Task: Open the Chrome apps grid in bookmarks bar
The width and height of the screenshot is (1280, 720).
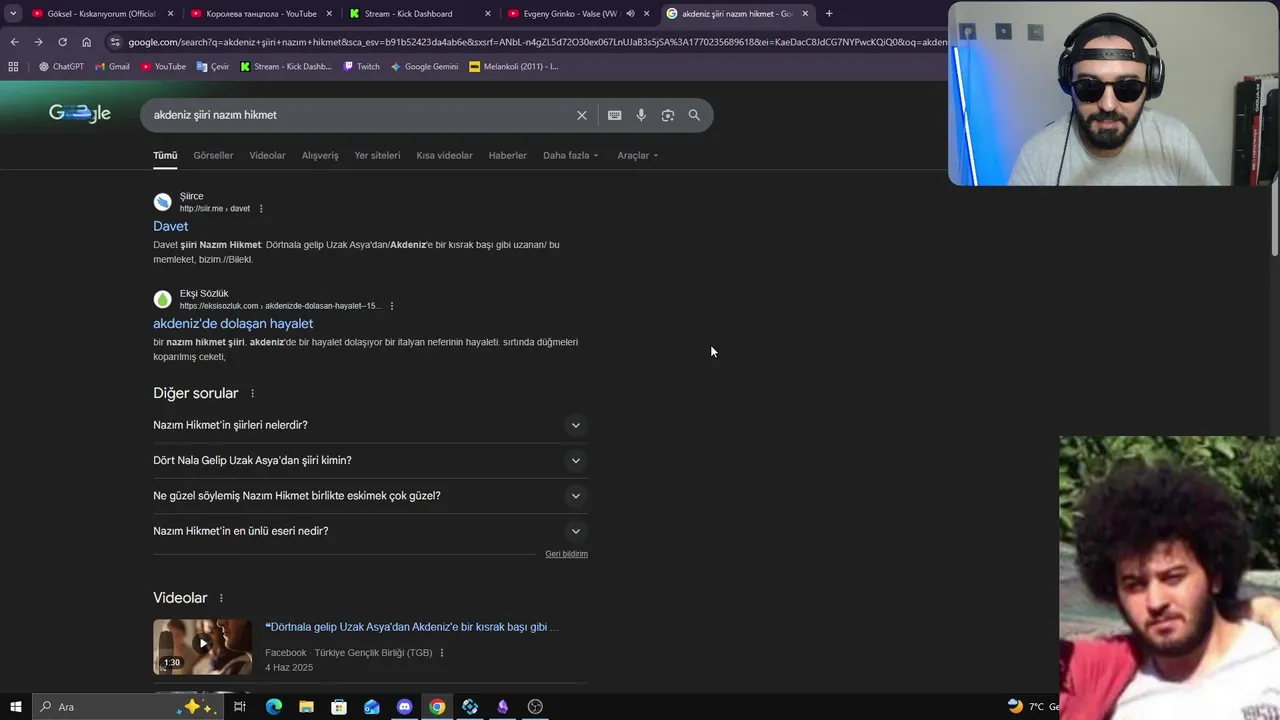Action: (x=13, y=67)
